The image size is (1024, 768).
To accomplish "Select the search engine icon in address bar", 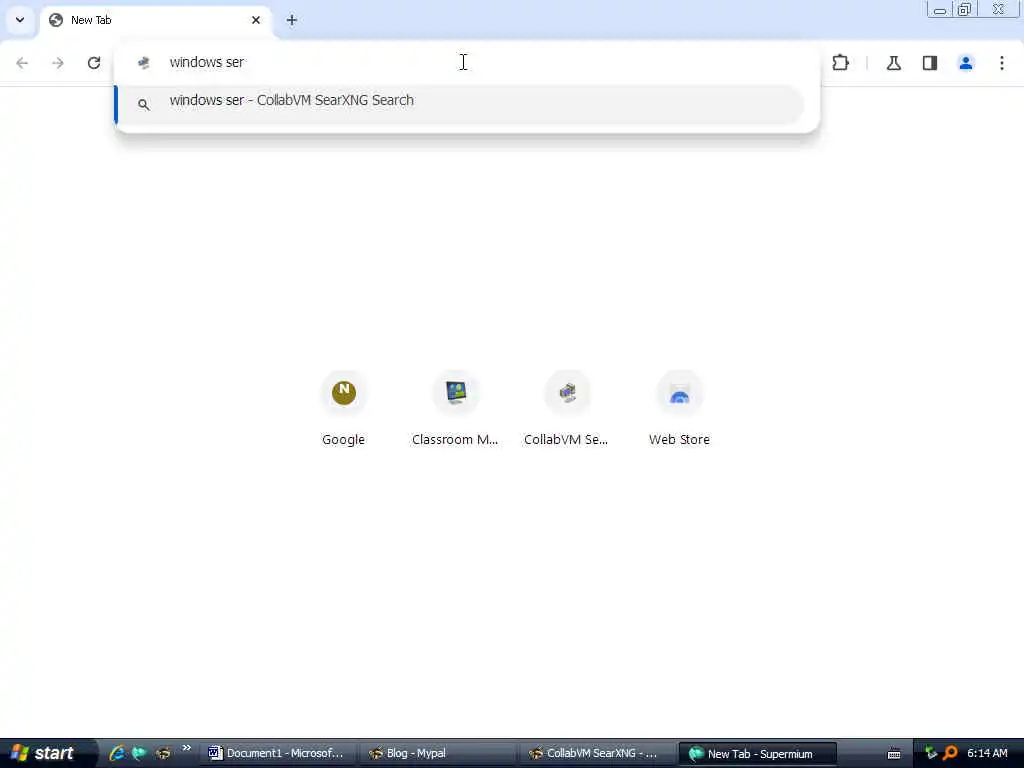I will point(144,63).
